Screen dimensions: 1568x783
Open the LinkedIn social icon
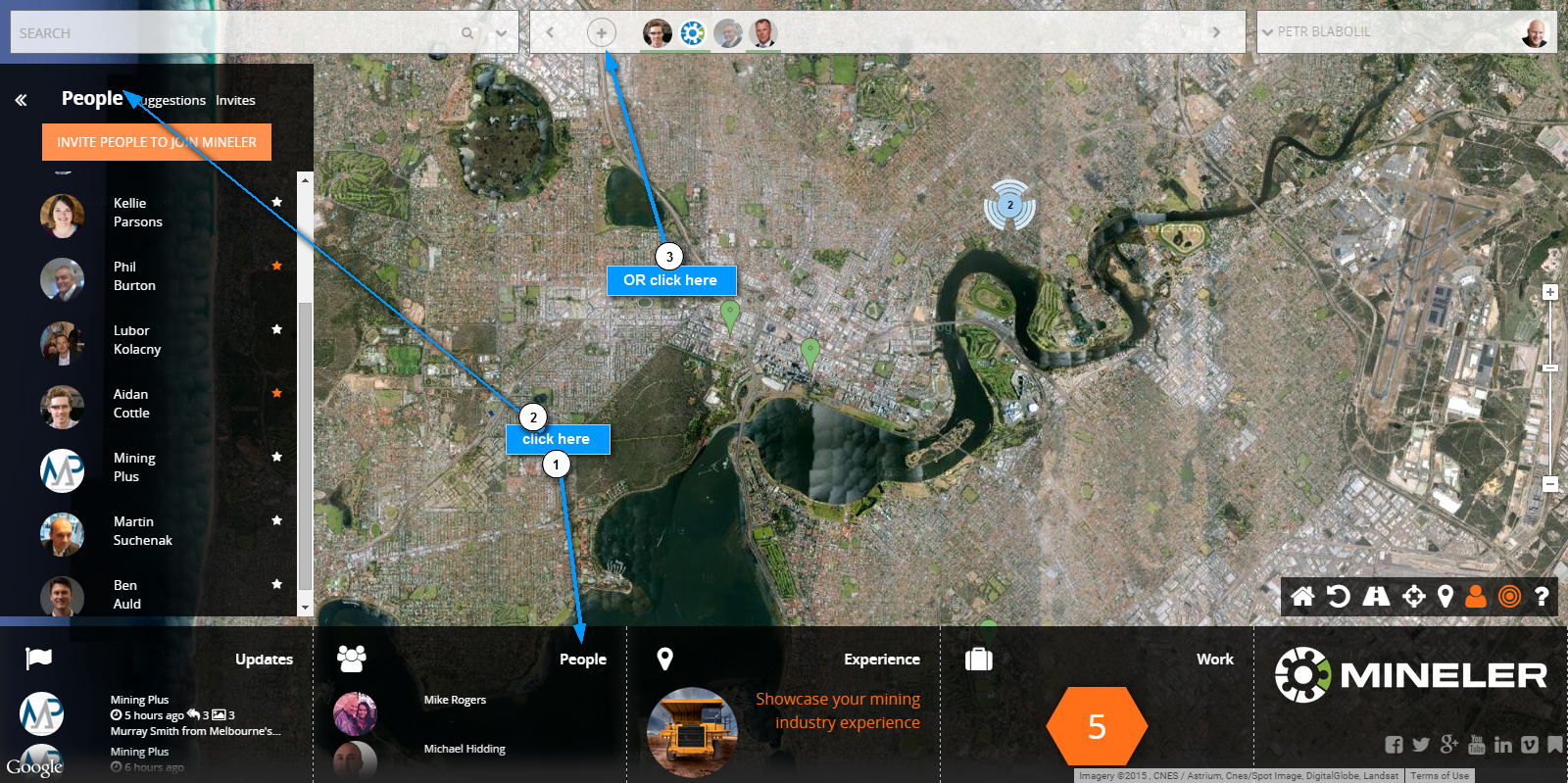point(1503,745)
